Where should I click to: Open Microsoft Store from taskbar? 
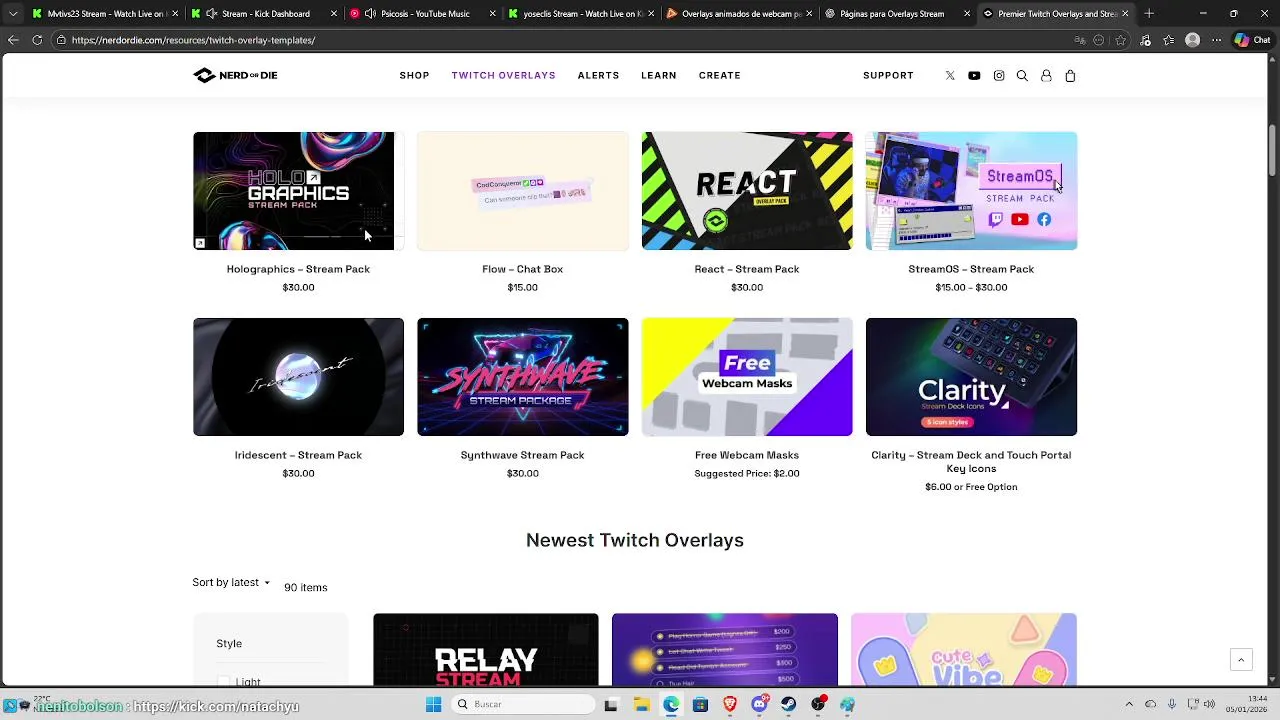[700, 704]
